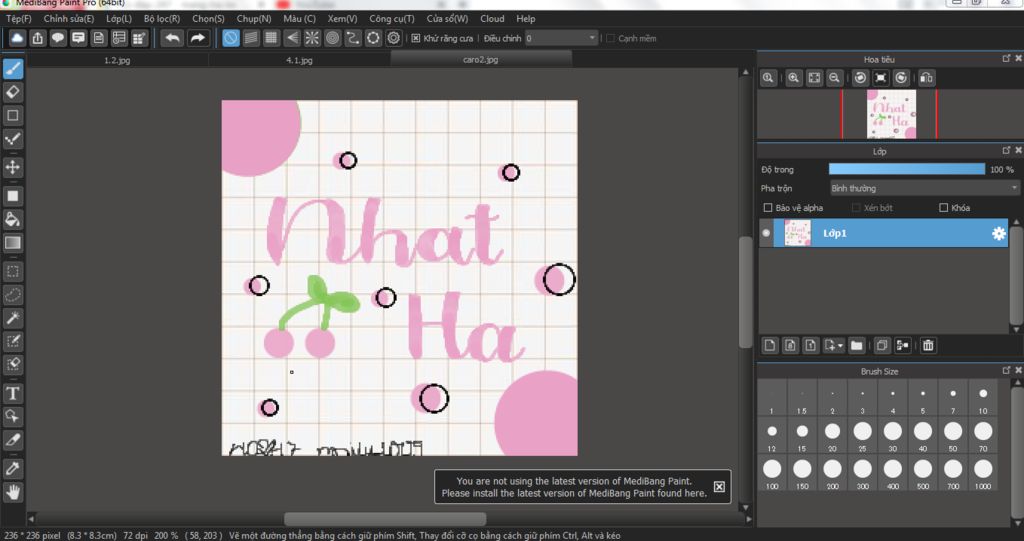Select the Gradient tool
The image size is (1024, 541).
click(13, 242)
